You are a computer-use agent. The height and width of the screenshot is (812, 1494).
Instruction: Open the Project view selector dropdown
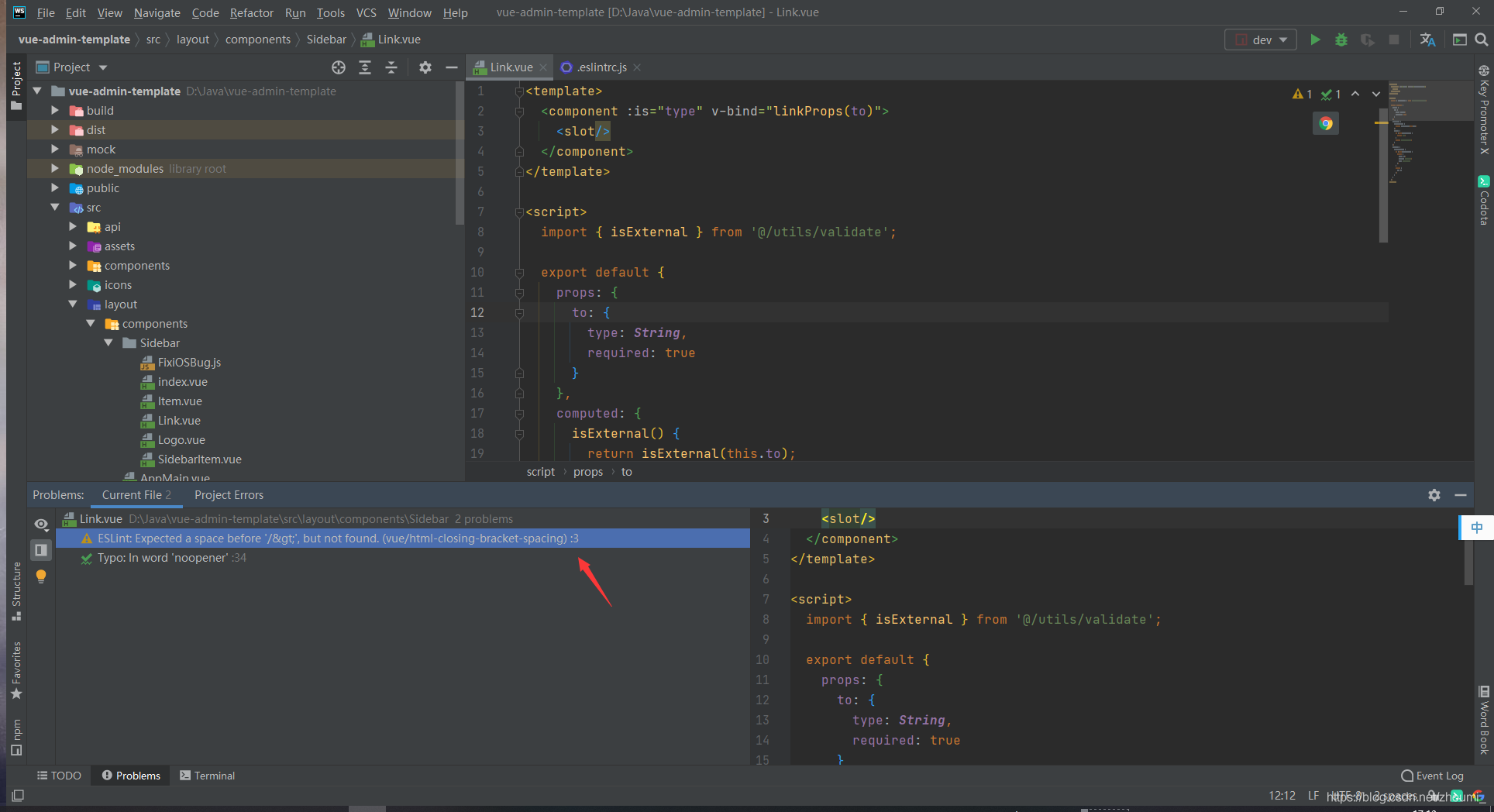point(72,67)
